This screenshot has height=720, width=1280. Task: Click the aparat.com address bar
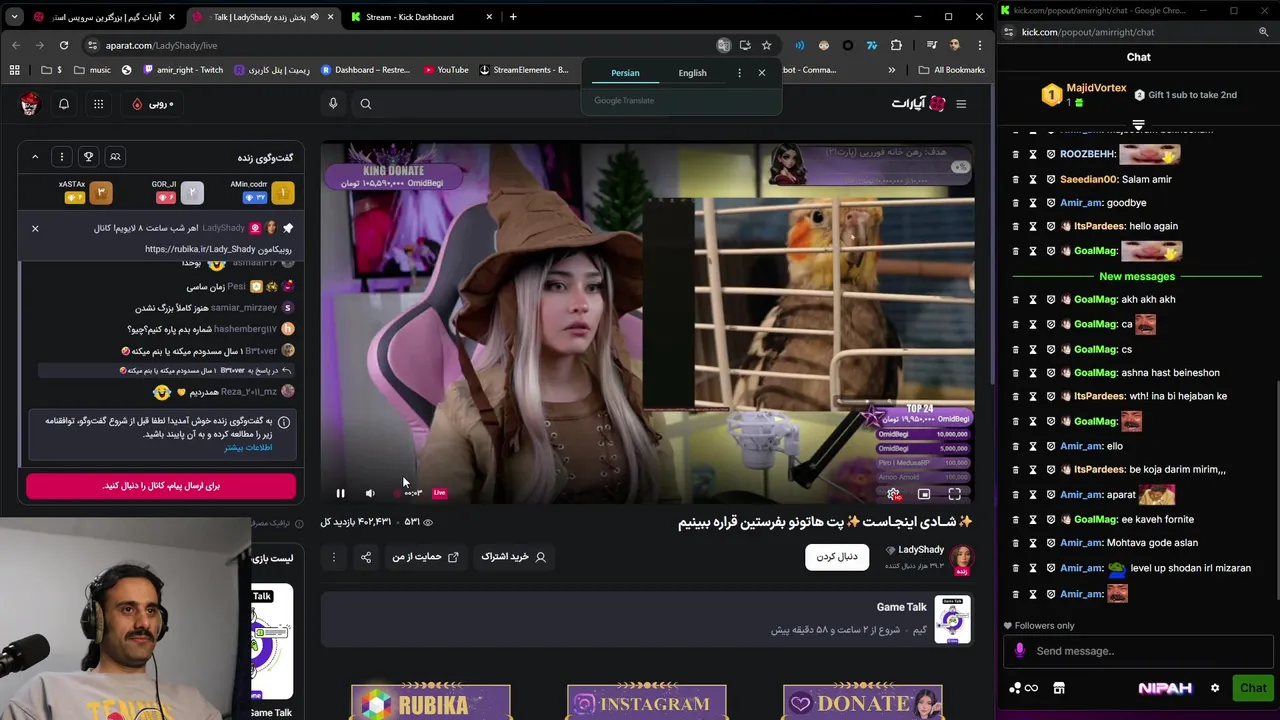click(400, 45)
